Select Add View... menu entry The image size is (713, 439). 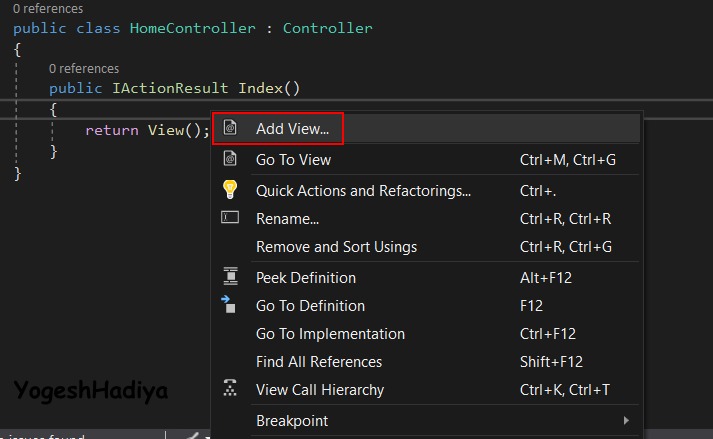coord(292,128)
